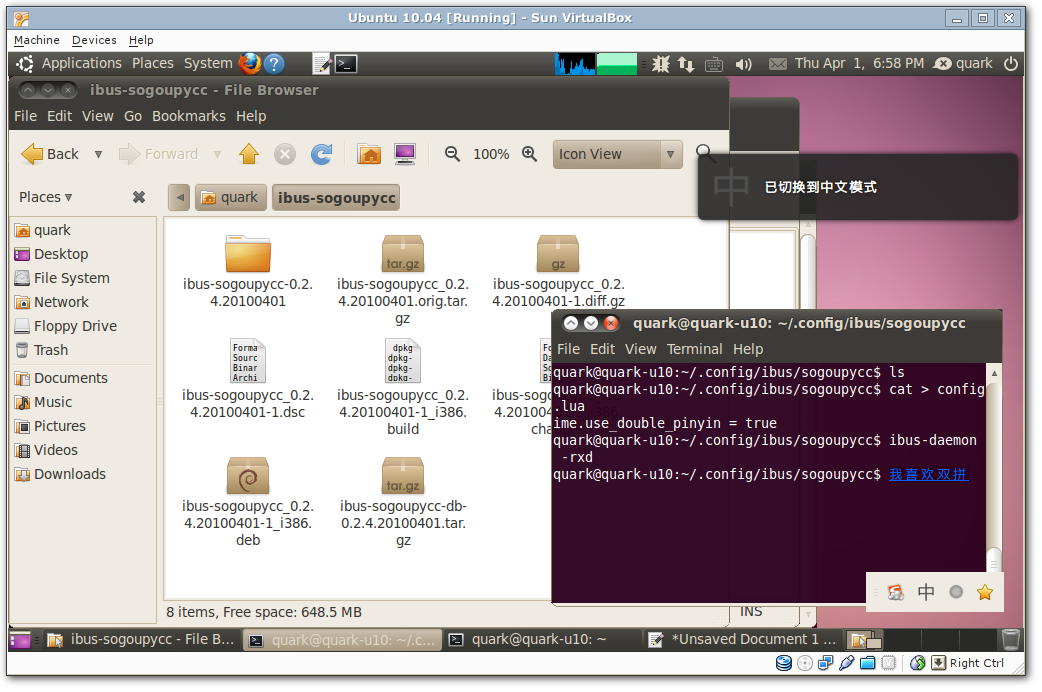Show desktop using bottom panel button

21,640
